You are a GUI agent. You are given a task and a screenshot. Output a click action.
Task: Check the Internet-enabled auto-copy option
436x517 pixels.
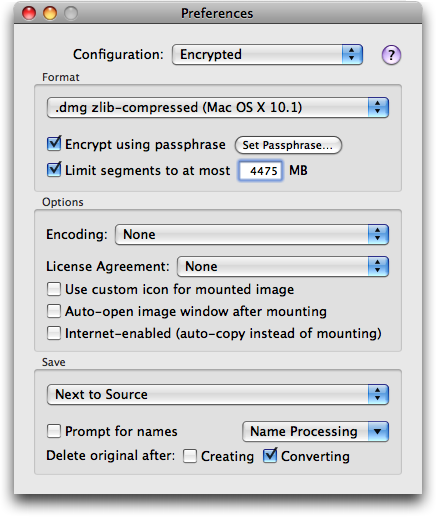coord(54,333)
